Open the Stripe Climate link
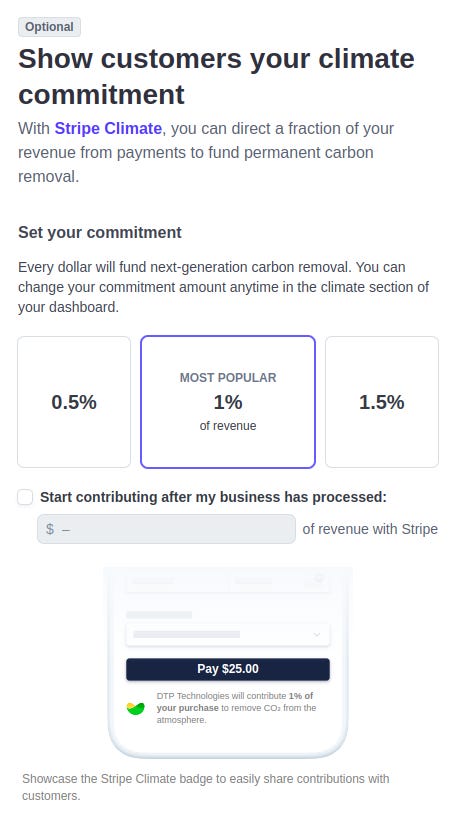This screenshot has height=822, width=456. pyautogui.click(x=108, y=128)
